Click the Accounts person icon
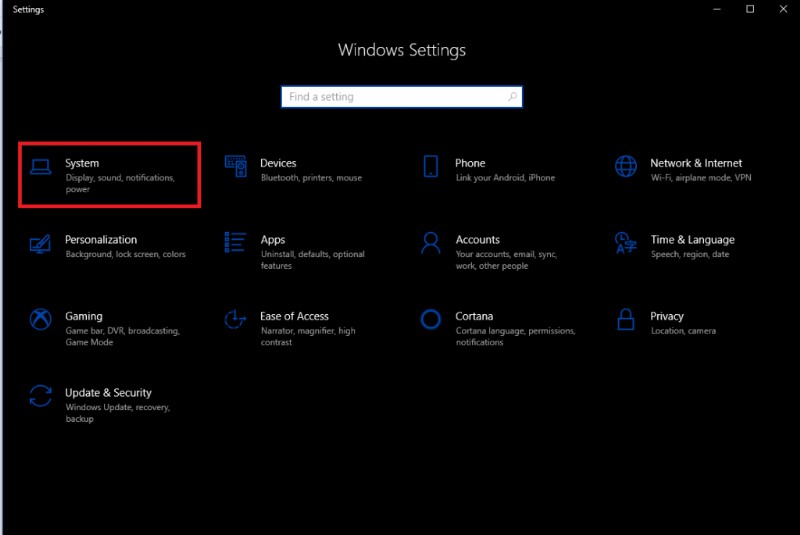This screenshot has width=800, height=535. point(431,243)
